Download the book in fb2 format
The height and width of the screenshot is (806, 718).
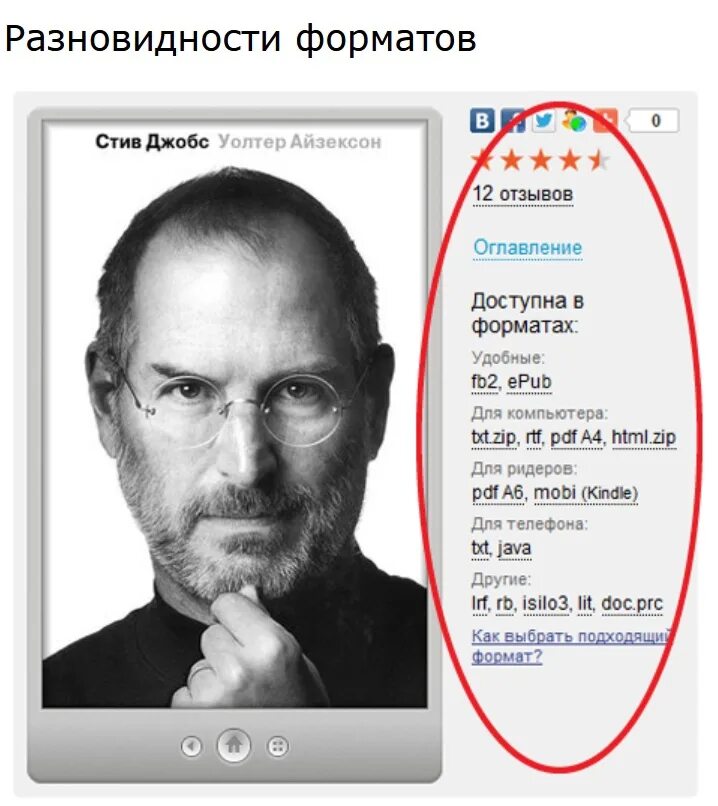485,382
